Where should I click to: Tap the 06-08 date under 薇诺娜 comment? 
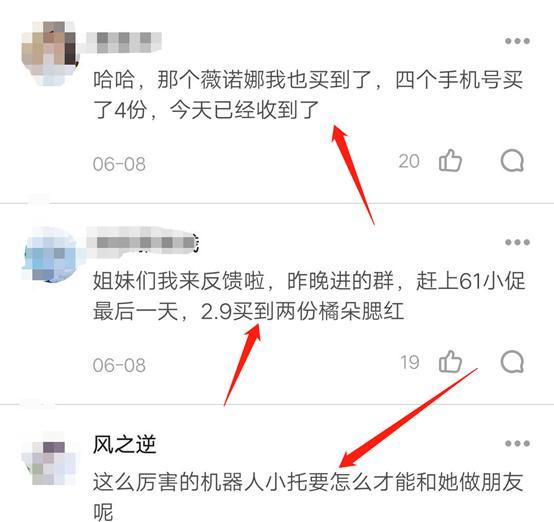[119, 164]
